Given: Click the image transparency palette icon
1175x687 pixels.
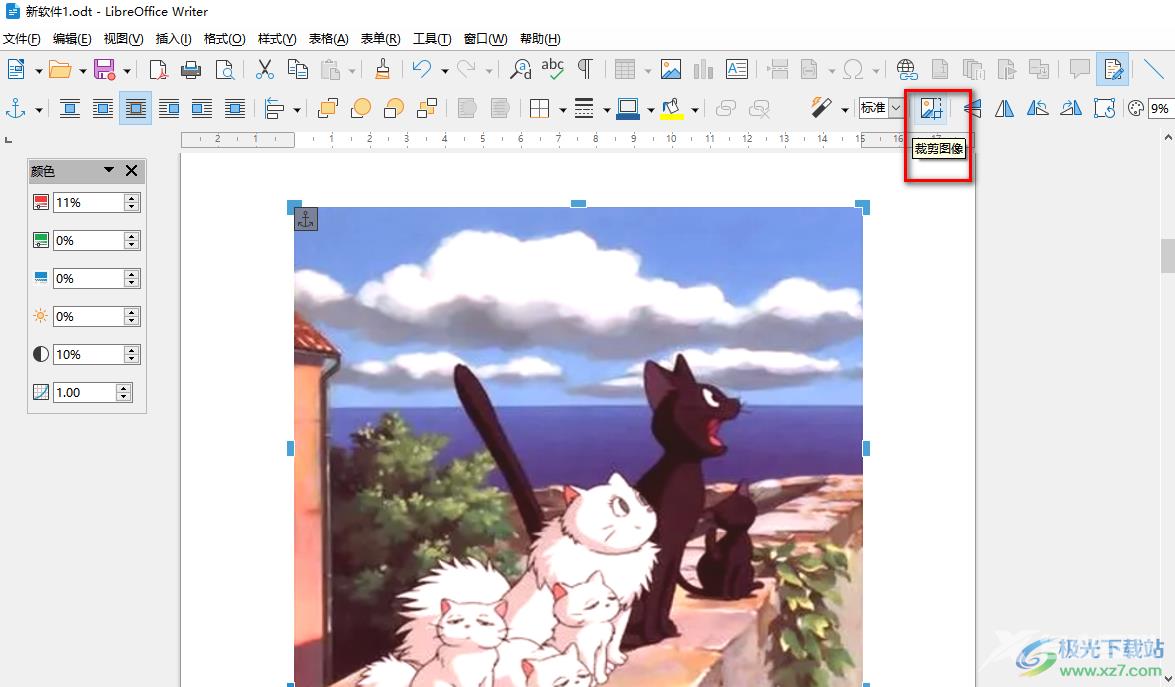Looking at the screenshot, I should click(1135, 109).
